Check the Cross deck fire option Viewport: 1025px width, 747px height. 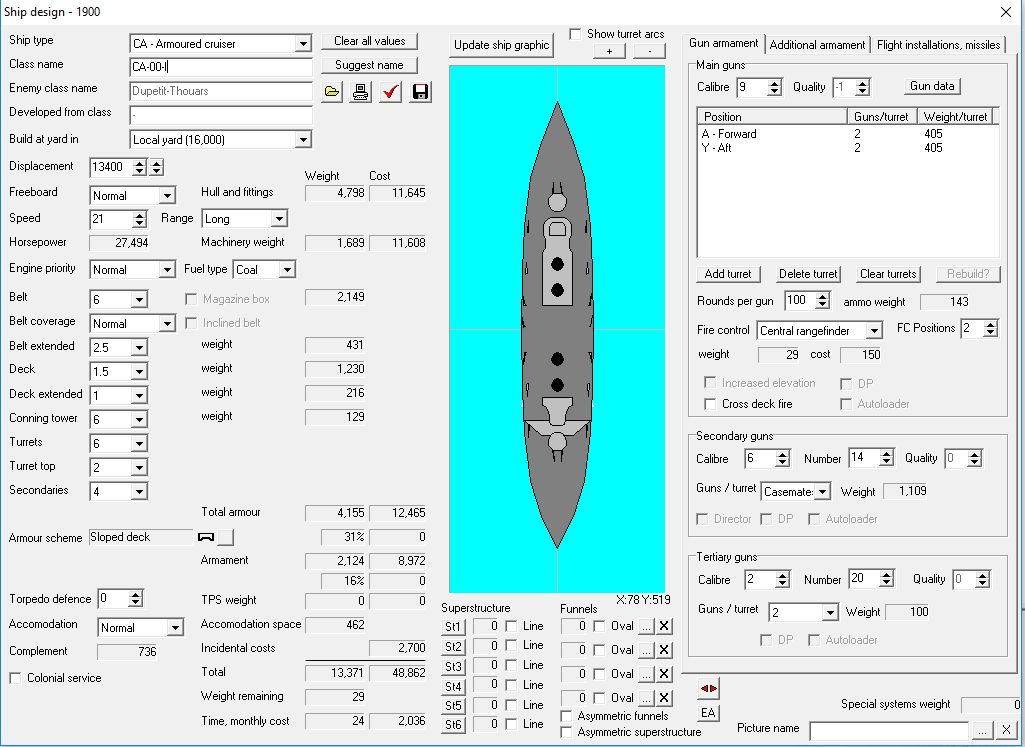710,404
